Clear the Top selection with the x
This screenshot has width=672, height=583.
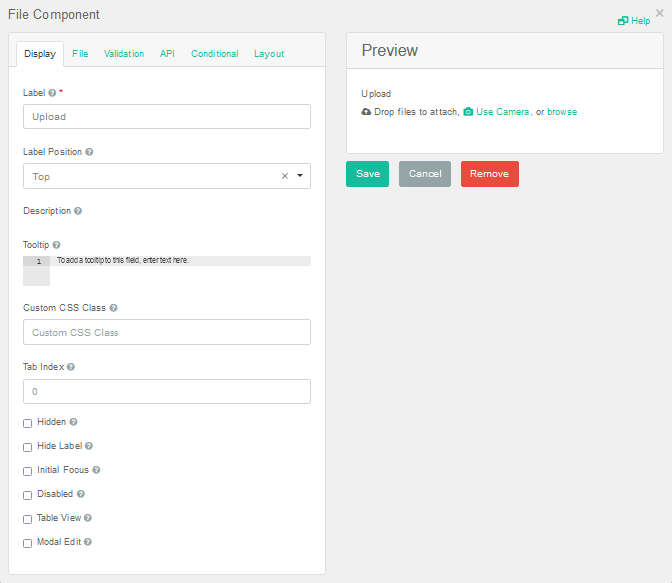284,176
